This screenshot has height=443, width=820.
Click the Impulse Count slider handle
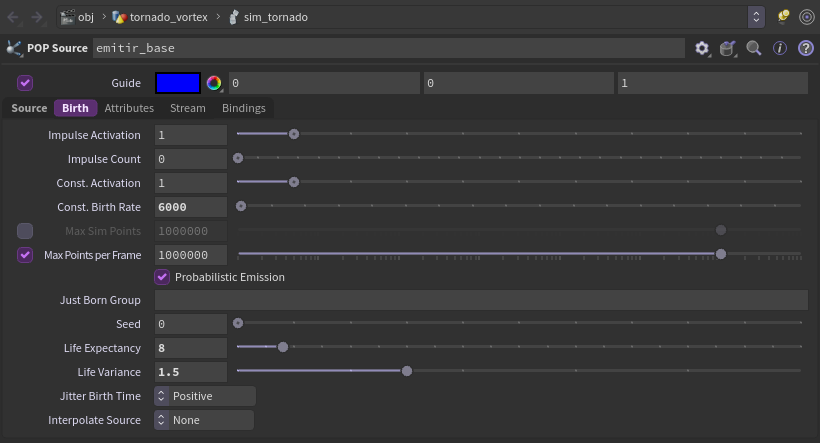point(238,158)
